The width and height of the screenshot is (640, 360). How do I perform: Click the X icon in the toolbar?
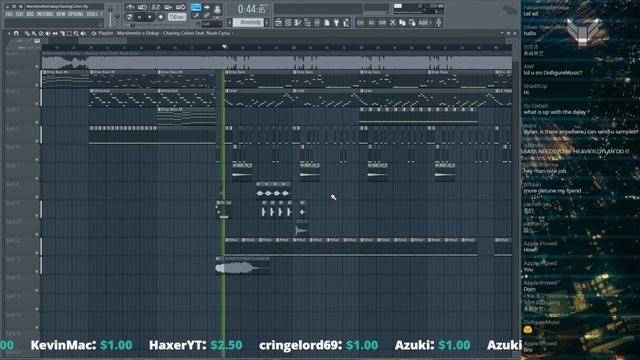[392, 22]
